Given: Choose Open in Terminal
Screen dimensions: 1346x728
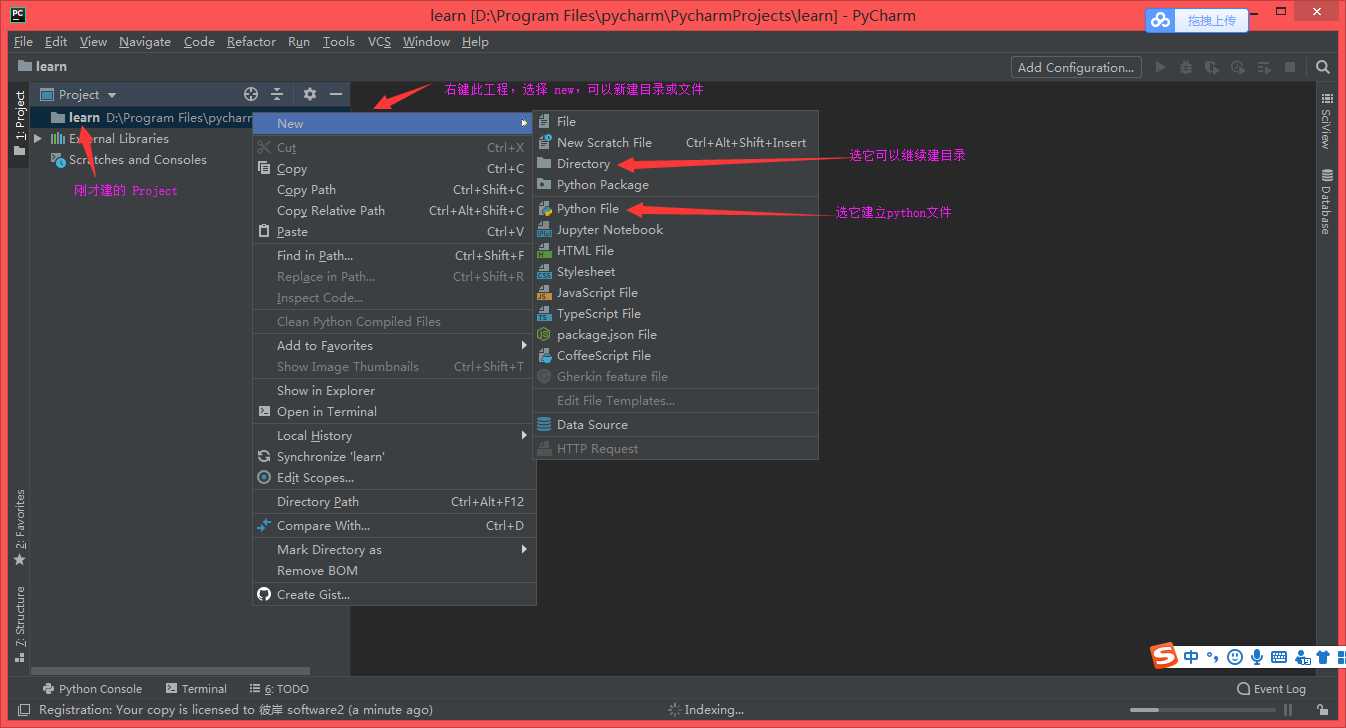Looking at the screenshot, I should coord(394,412).
